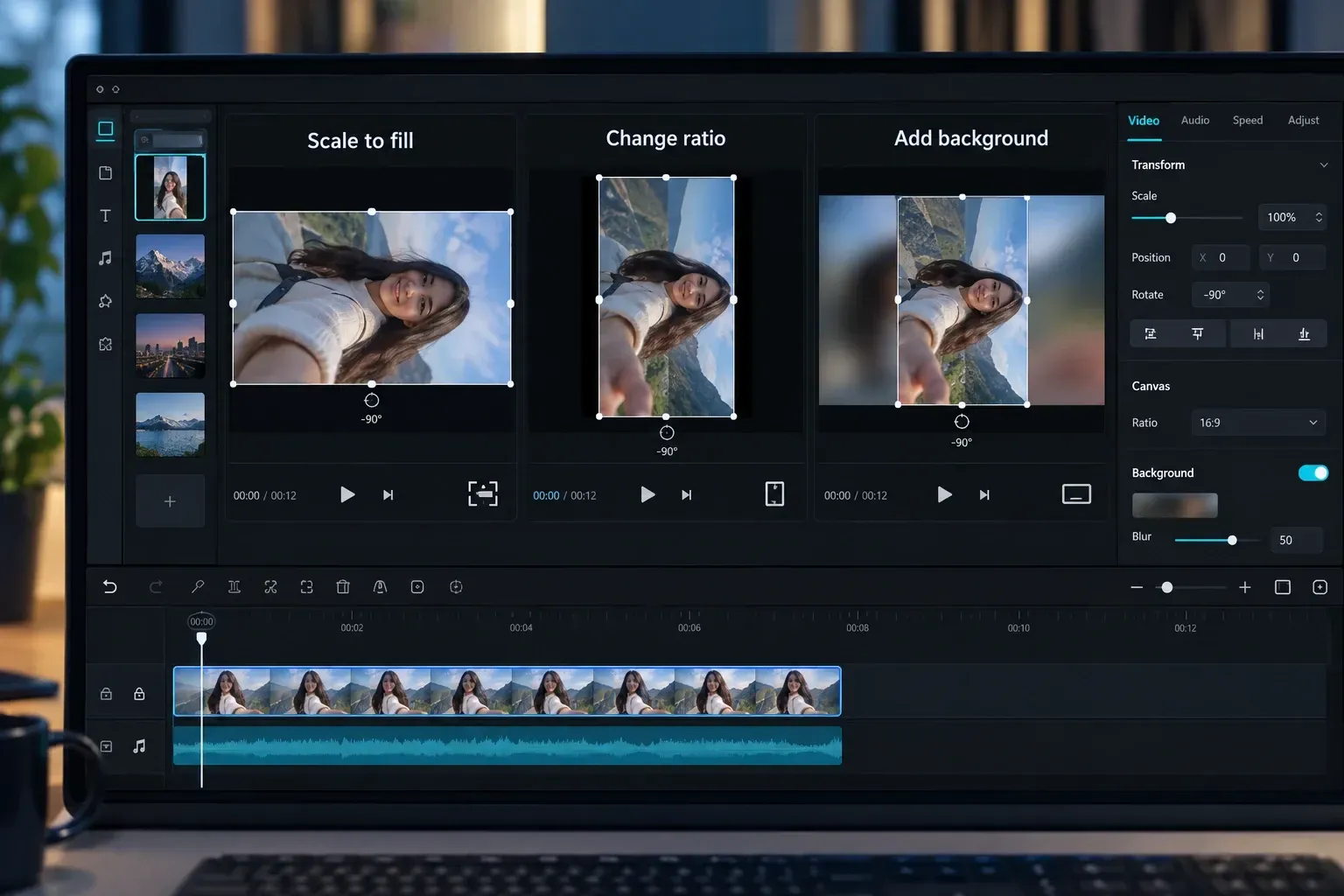This screenshot has height=896, width=1344.
Task: Click the mirror flip icon in the timeline toolbar
Action: click(x=380, y=587)
